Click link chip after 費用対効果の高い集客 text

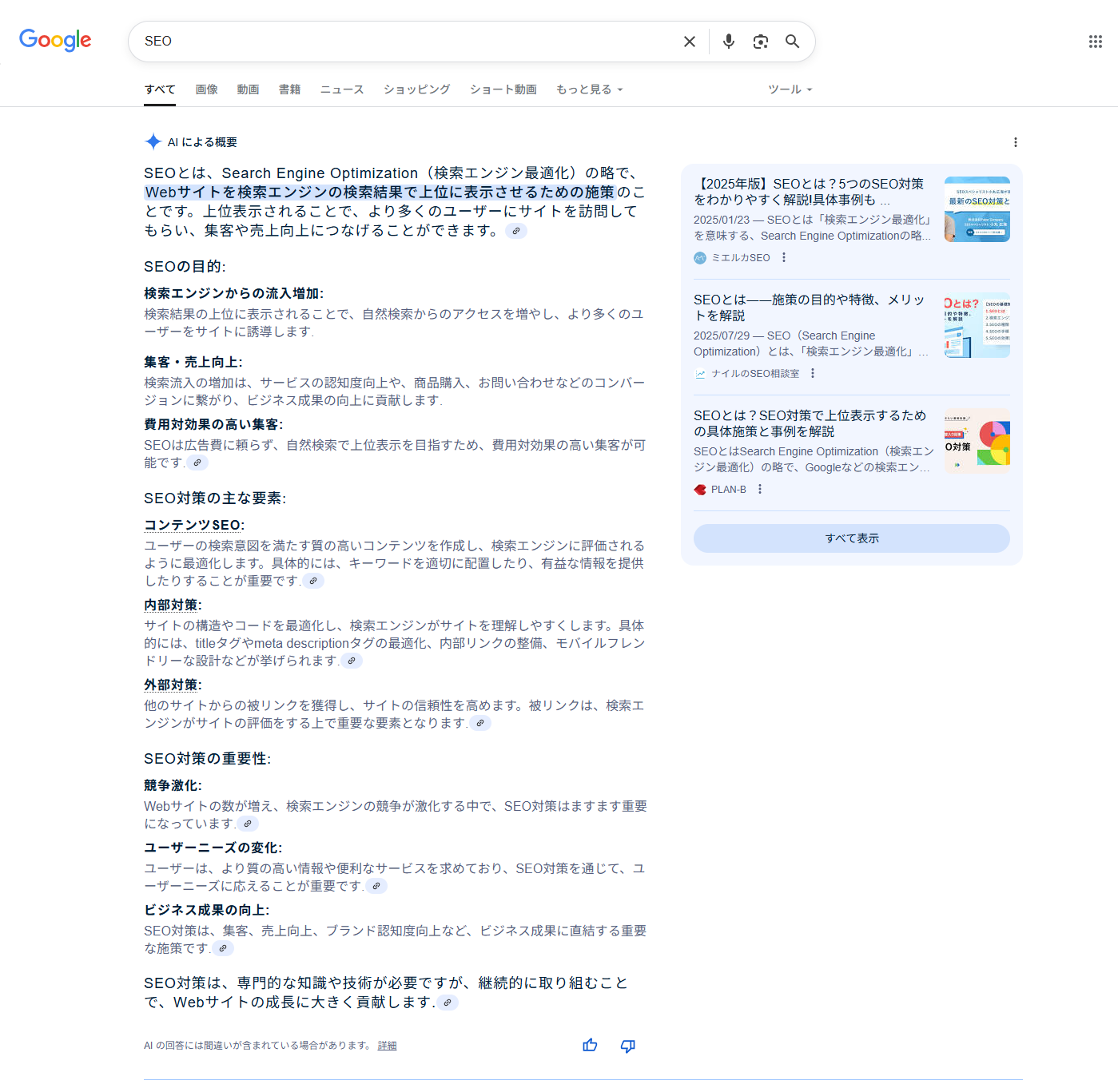[x=197, y=463]
